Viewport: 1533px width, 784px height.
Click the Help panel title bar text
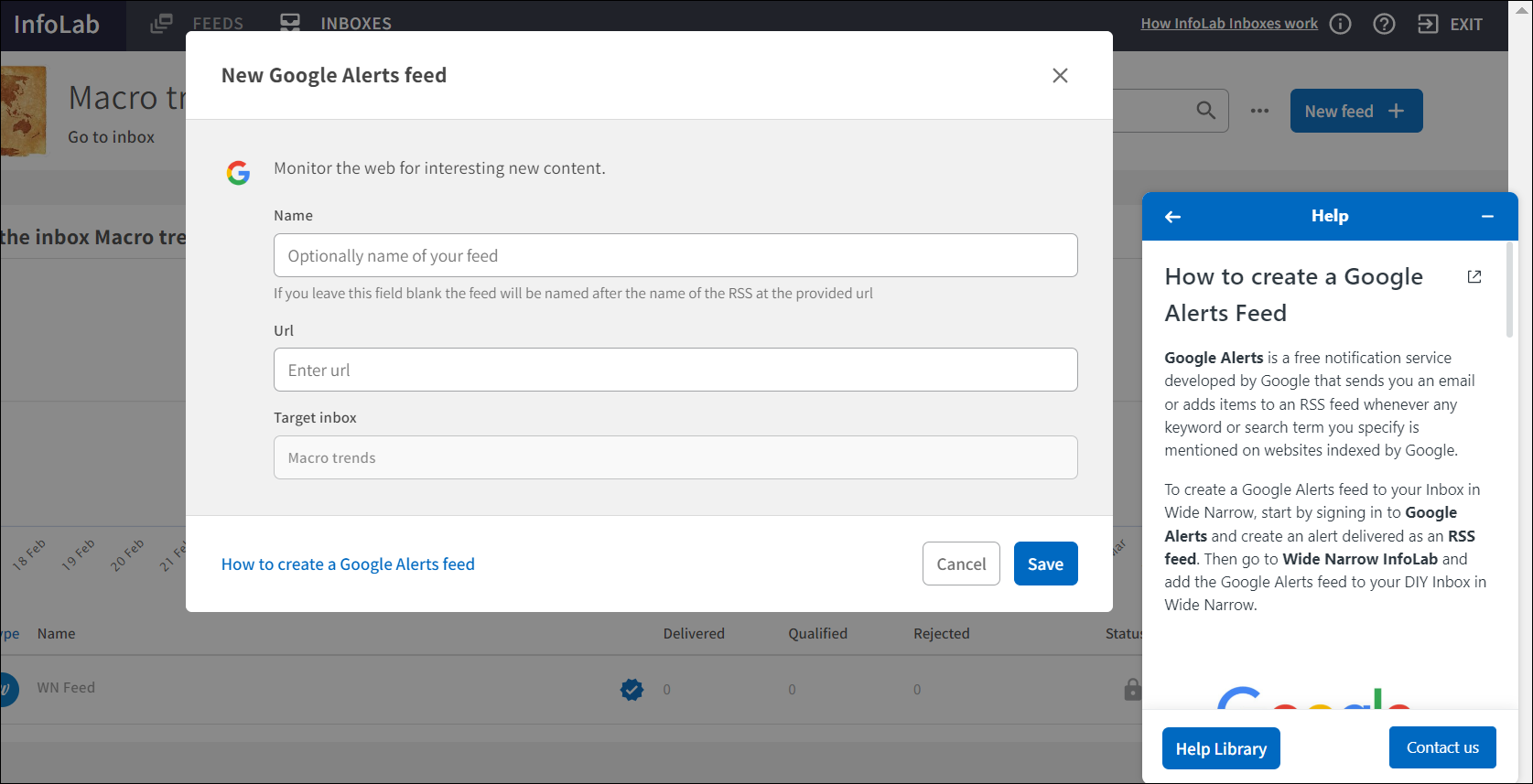point(1330,216)
